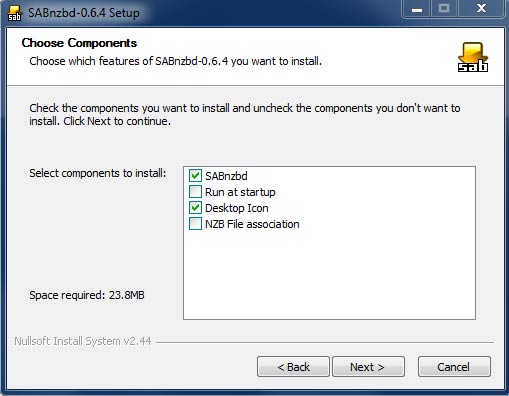Enable the NZB File association checkbox

tap(195, 224)
